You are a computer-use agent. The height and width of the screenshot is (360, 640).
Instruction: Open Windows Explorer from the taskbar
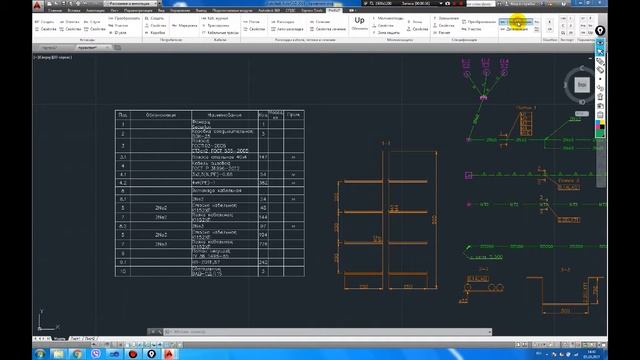point(58,354)
